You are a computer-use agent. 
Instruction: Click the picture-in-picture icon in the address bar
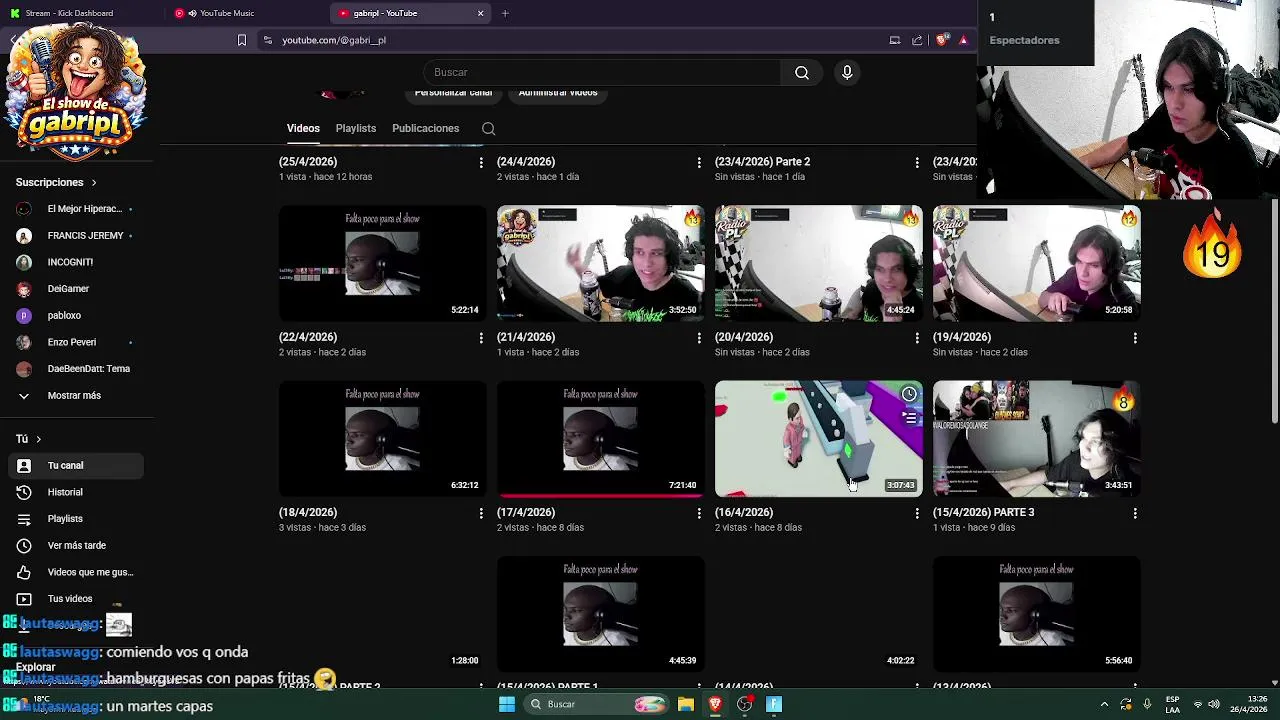coord(895,40)
